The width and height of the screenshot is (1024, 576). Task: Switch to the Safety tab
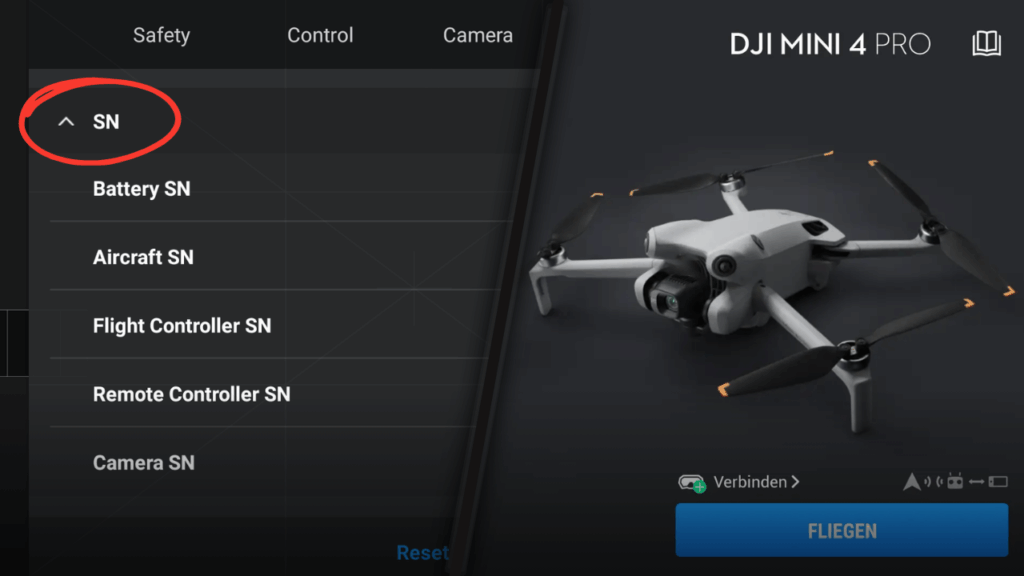pyautogui.click(x=161, y=35)
